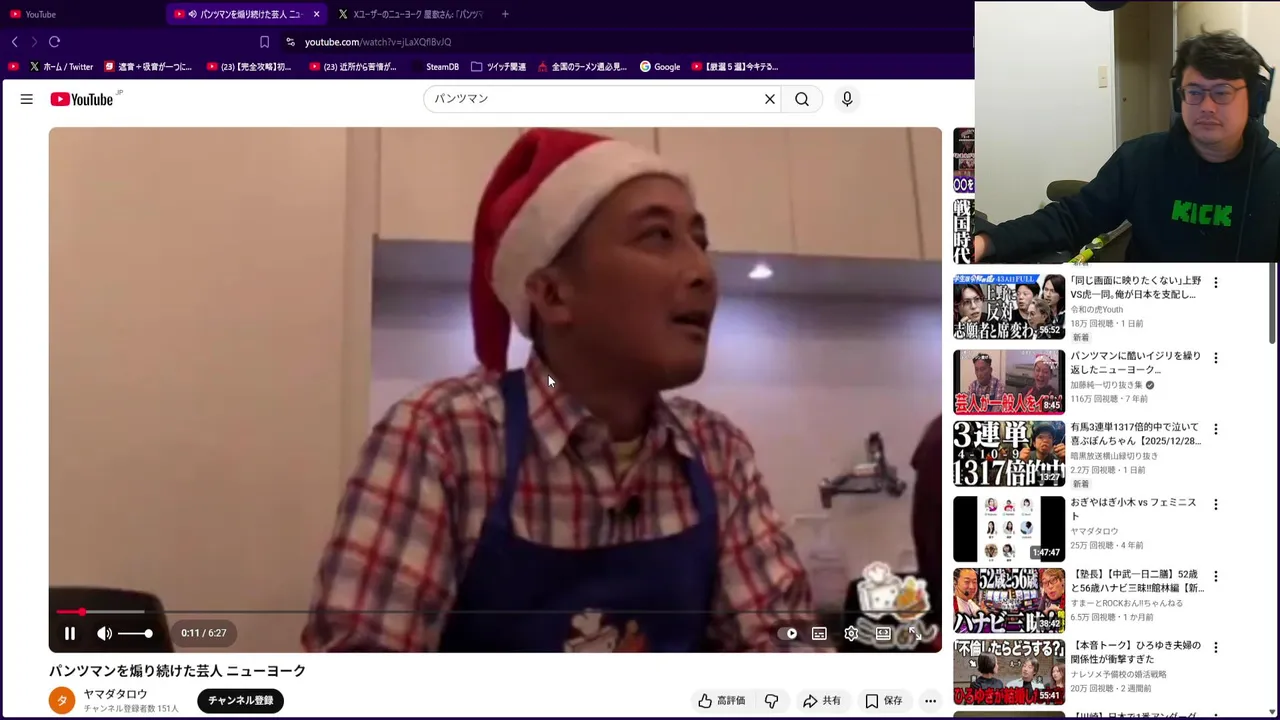This screenshot has width=1280, height=720.
Task: Turn on subtitles with the captions icon
Action: pyautogui.click(x=819, y=633)
